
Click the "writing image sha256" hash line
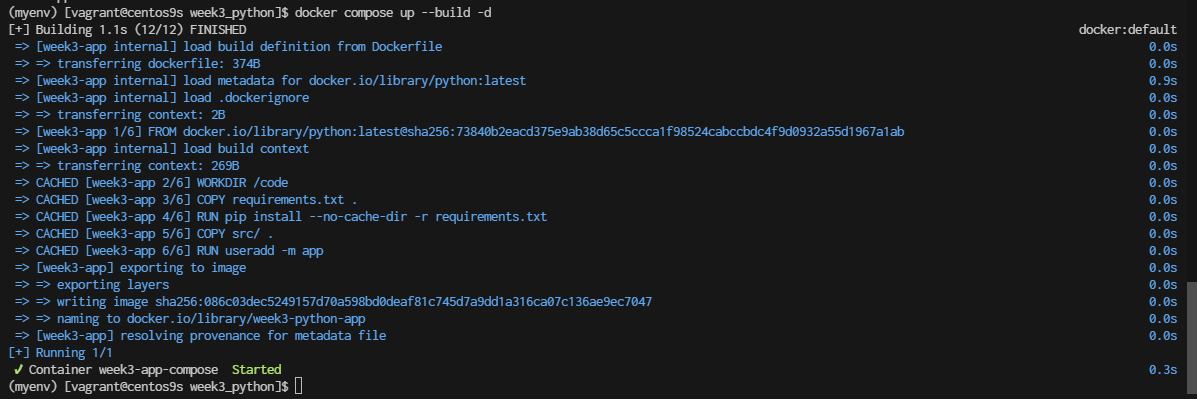point(334,302)
